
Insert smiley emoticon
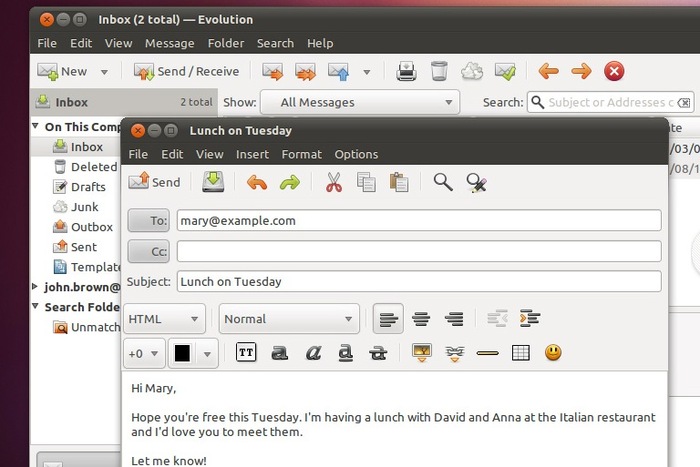pyautogui.click(x=553, y=353)
